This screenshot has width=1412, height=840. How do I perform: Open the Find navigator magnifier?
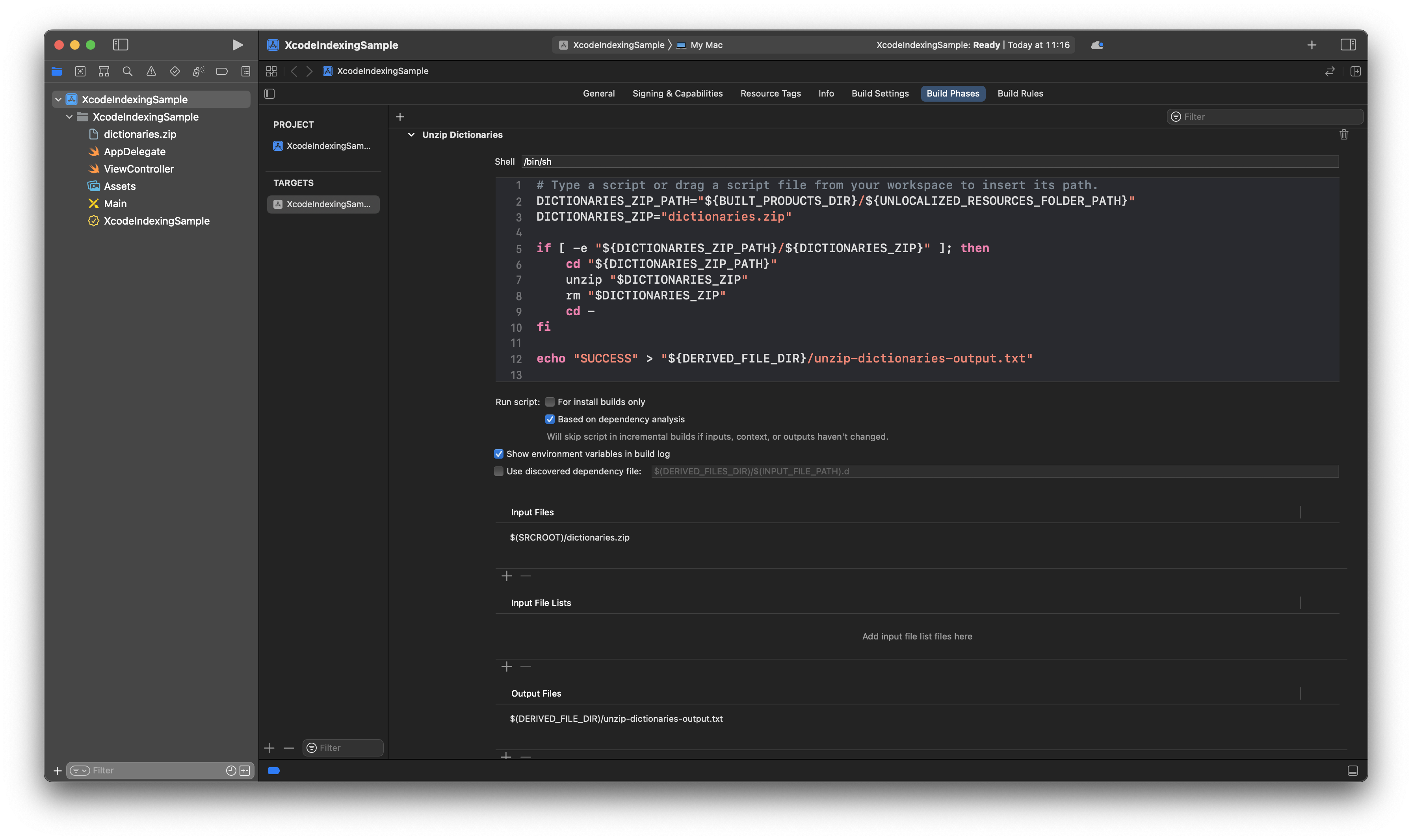click(x=127, y=71)
